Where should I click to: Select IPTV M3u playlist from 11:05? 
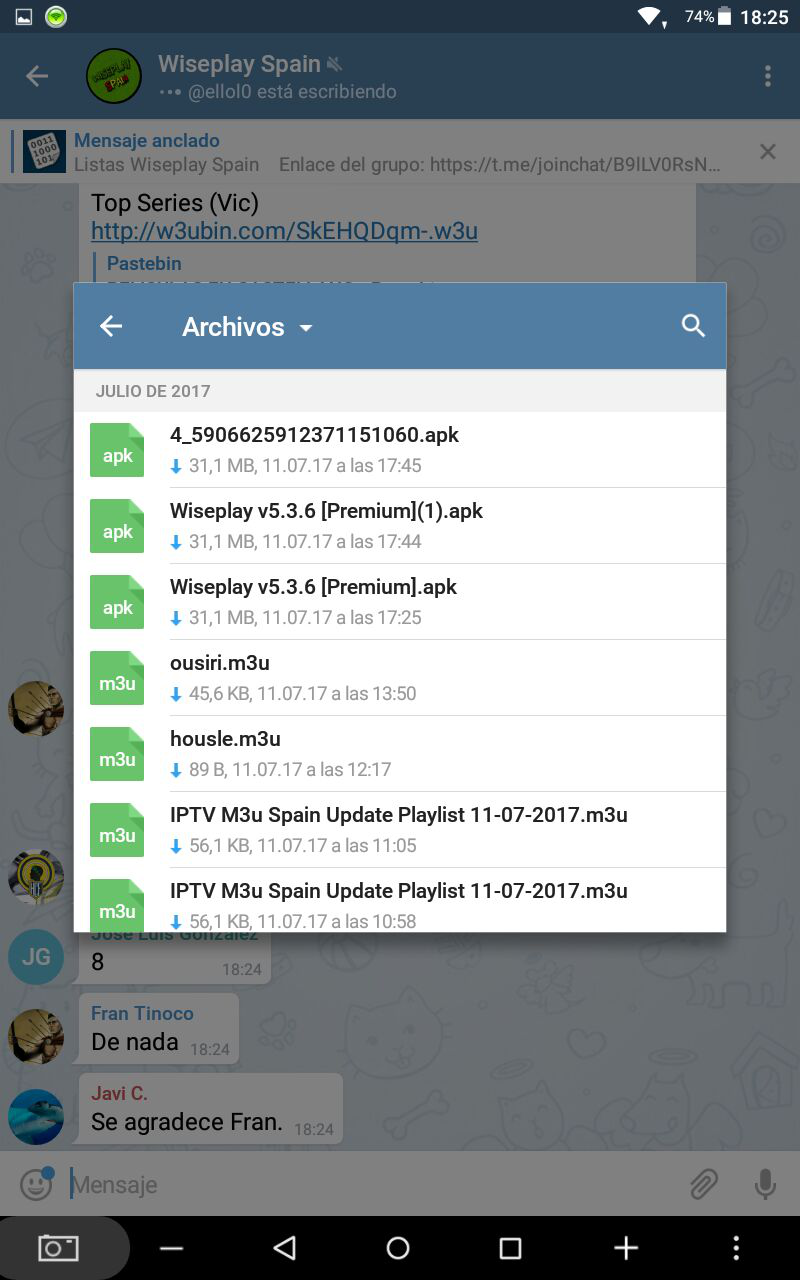click(399, 815)
